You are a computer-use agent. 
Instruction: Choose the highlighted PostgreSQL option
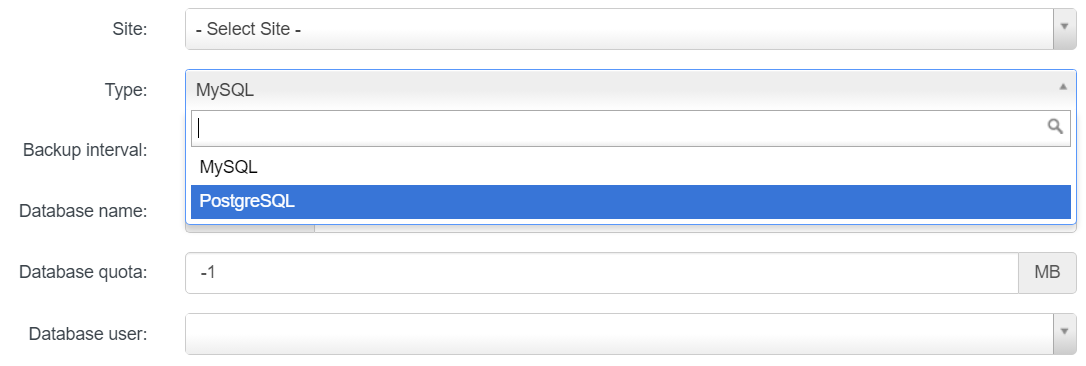point(631,202)
